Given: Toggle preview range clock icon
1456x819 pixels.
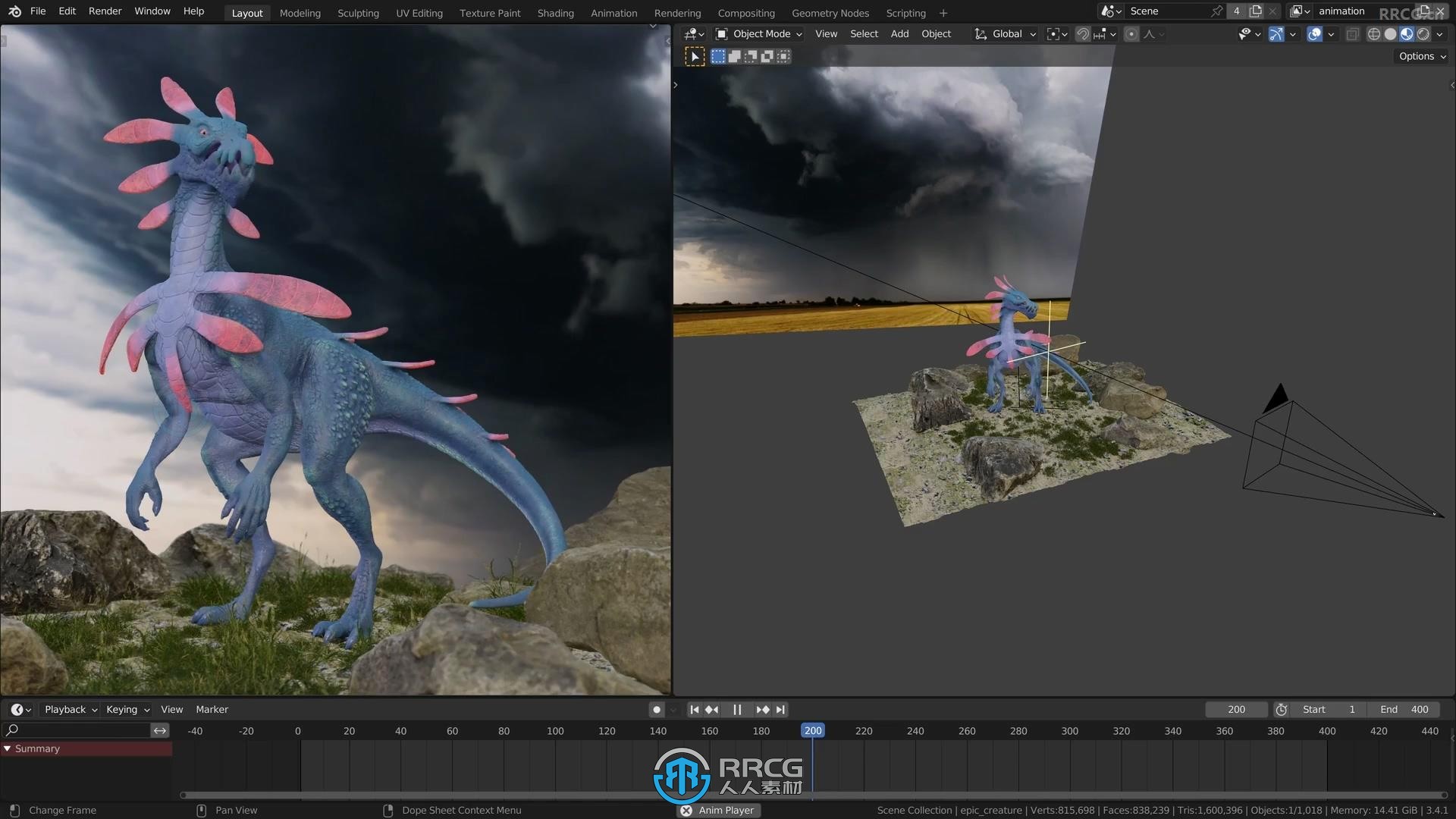Looking at the screenshot, I should (1281, 710).
